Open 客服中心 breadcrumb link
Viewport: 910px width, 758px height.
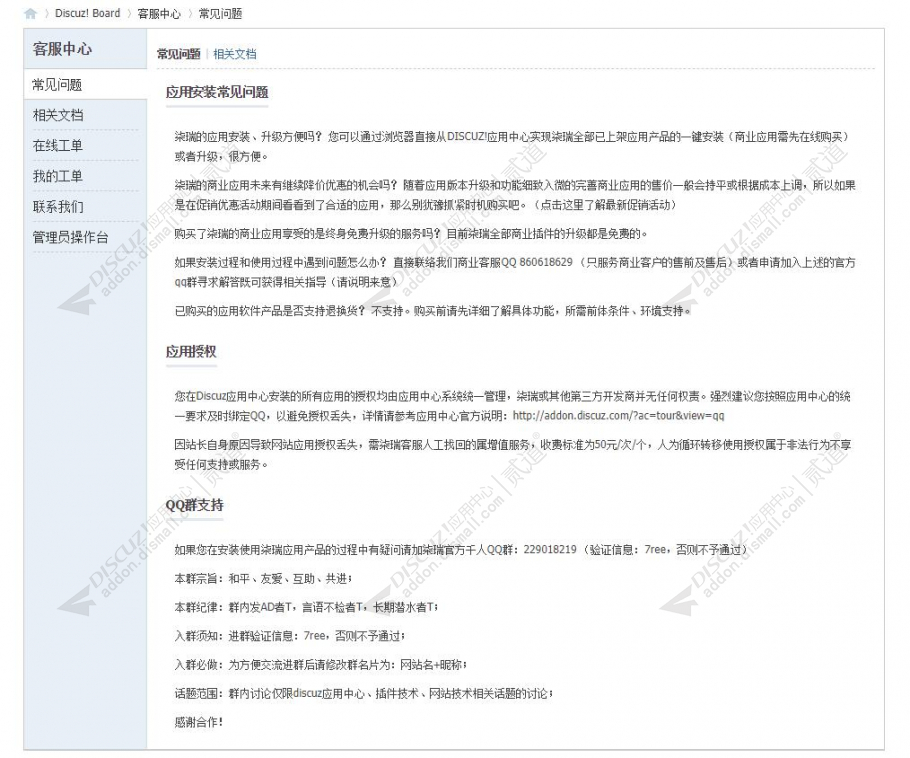click(158, 13)
